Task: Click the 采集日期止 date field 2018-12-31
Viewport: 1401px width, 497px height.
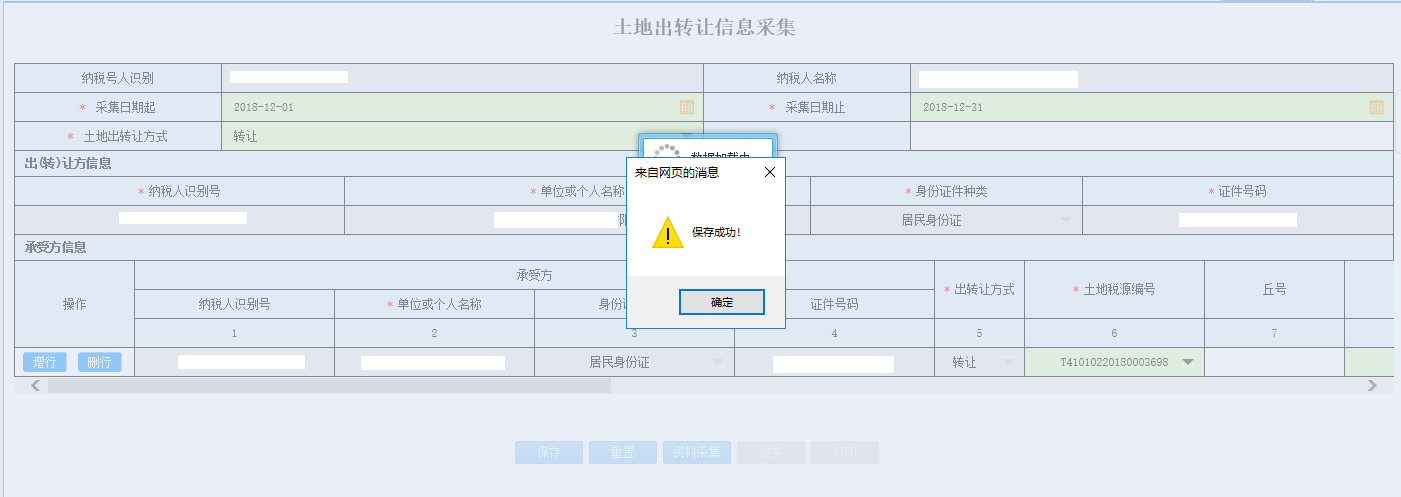Action: (1151, 107)
